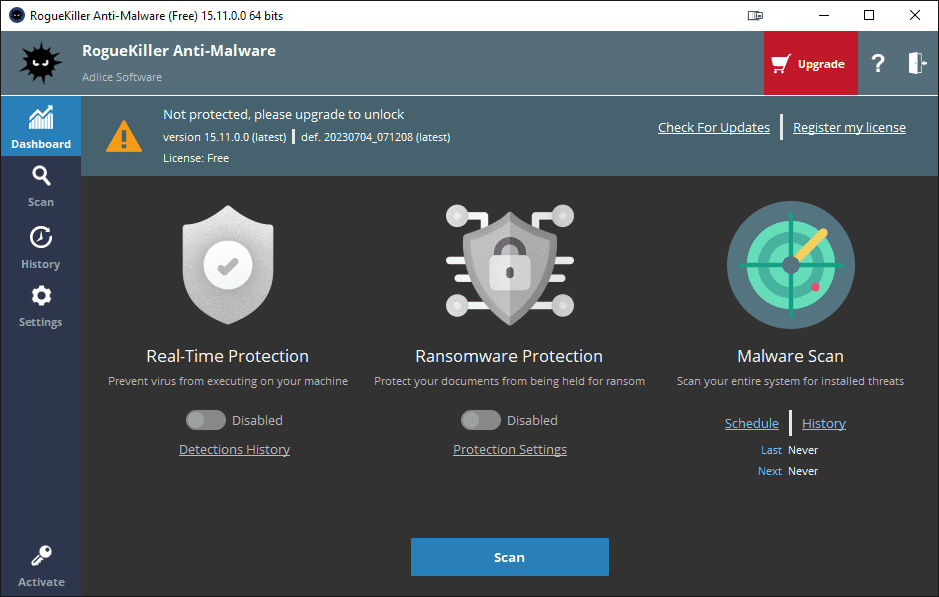Go to the Scan sidebar tab

41,186
